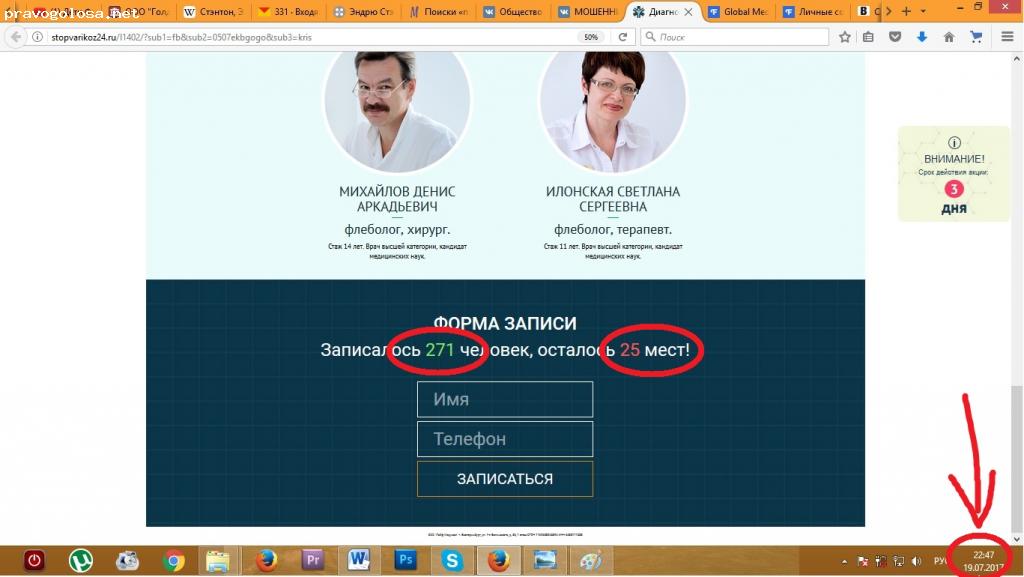Click the 50% zoom level indicator
The height and width of the screenshot is (577, 1024).
(591, 37)
